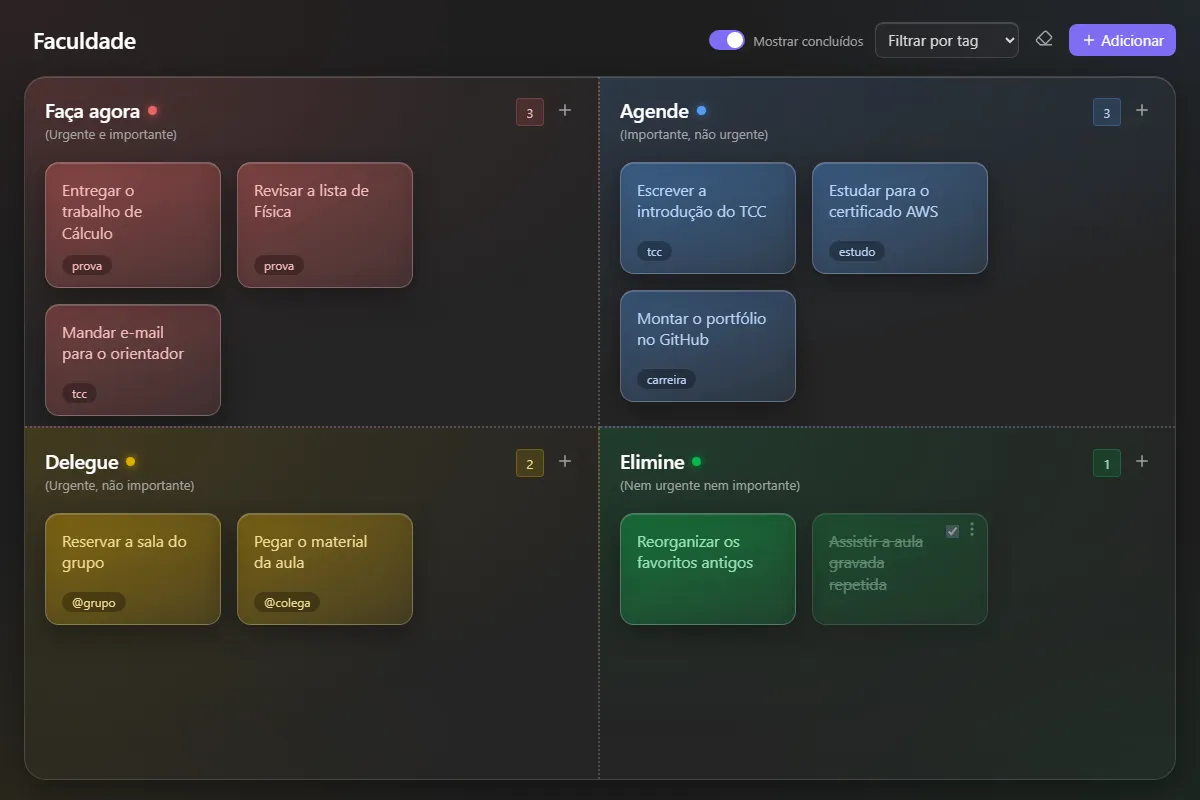The image size is (1200, 800).
Task: Click the count badge 2 in Delegue
Action: click(530, 463)
